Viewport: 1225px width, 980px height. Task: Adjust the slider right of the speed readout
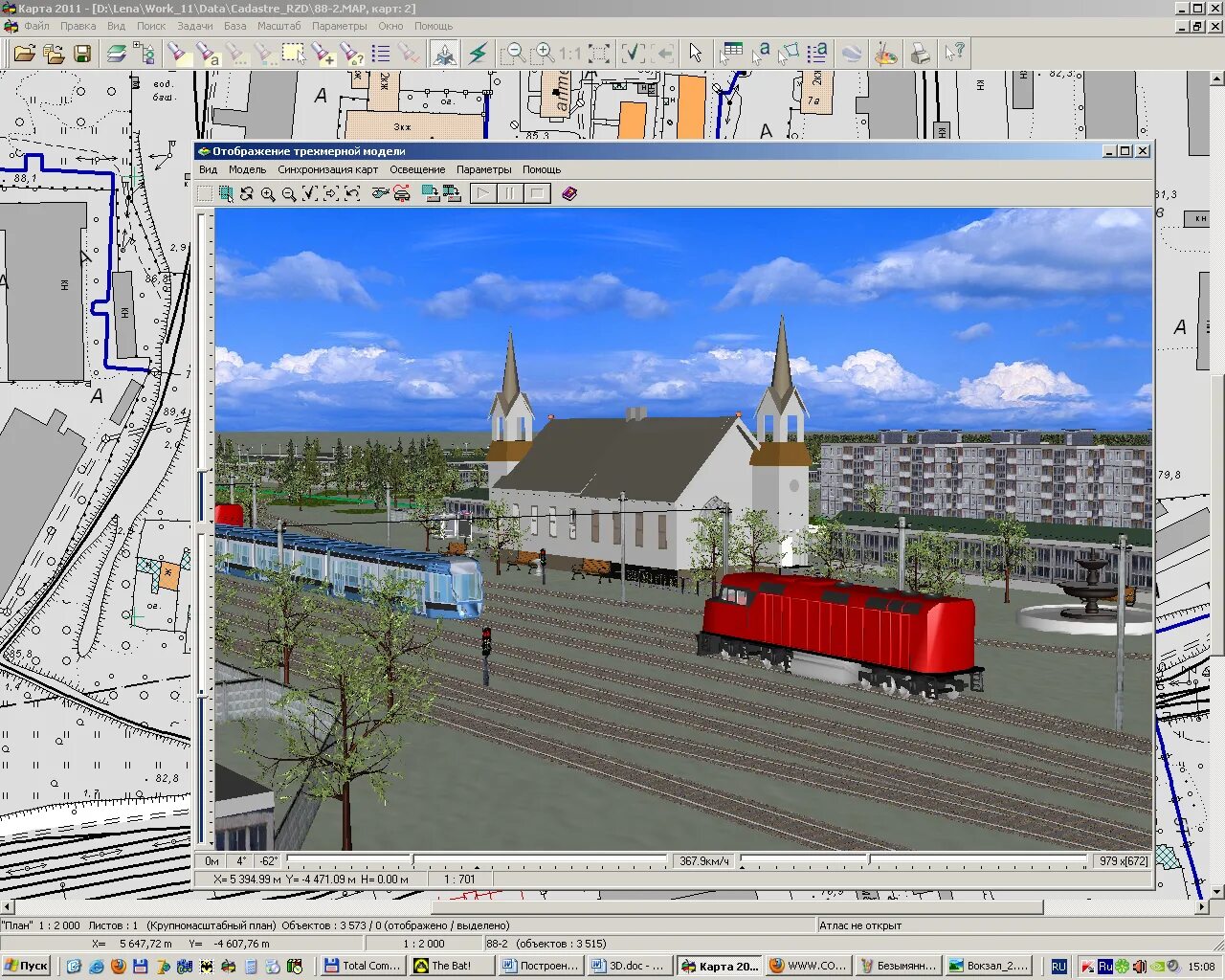(x=914, y=861)
